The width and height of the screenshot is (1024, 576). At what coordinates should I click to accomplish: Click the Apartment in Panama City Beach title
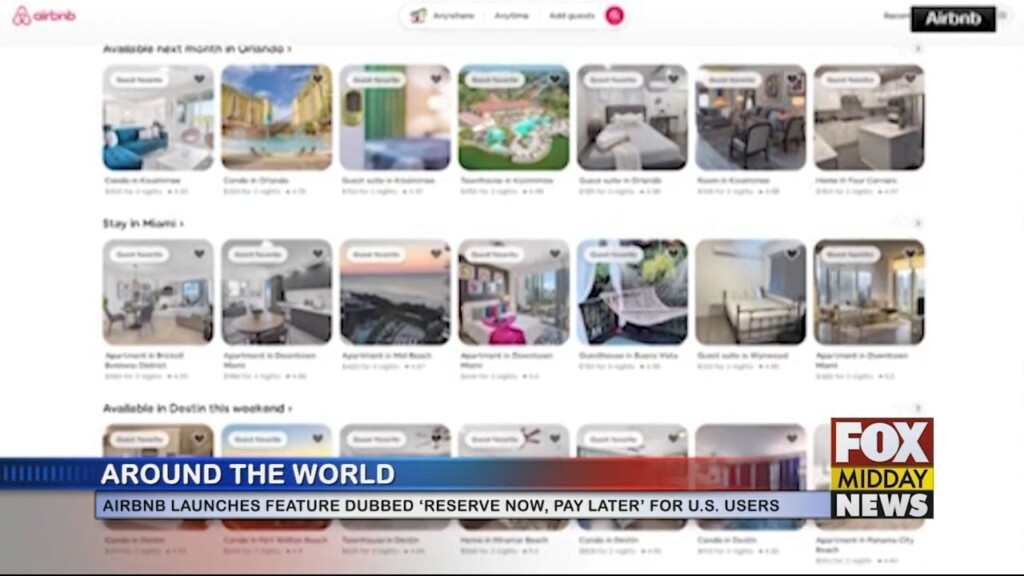click(865, 545)
